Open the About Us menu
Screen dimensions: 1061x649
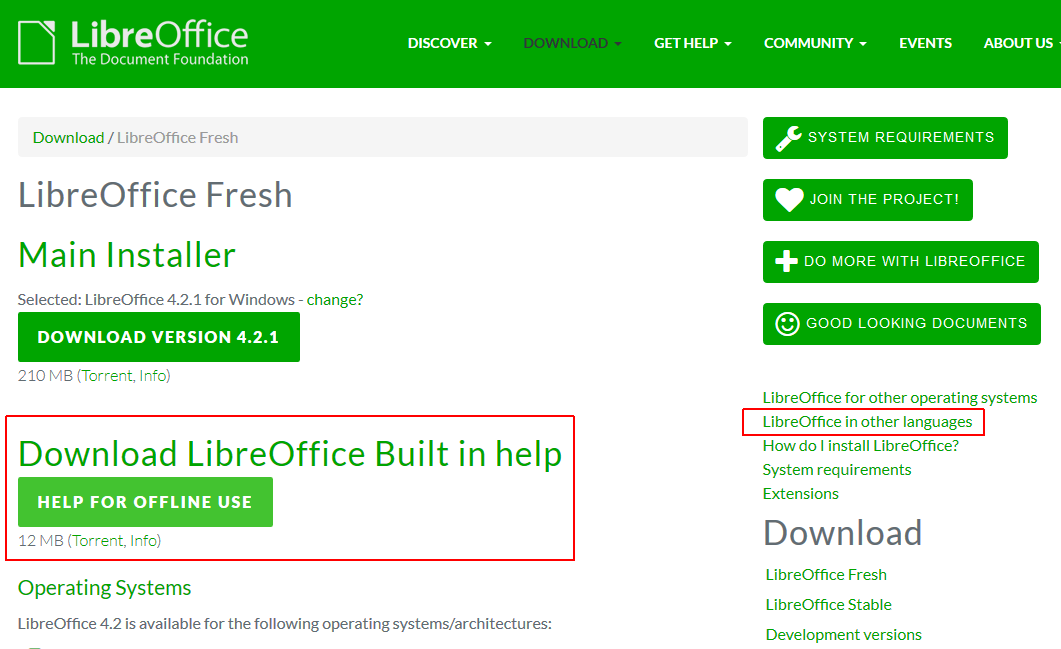point(1022,43)
